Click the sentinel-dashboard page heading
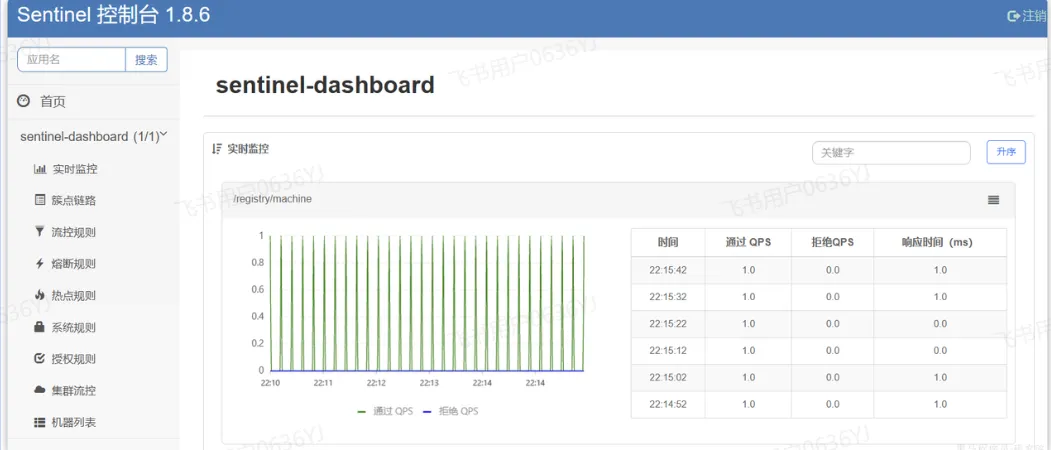1051x450 pixels. (325, 85)
